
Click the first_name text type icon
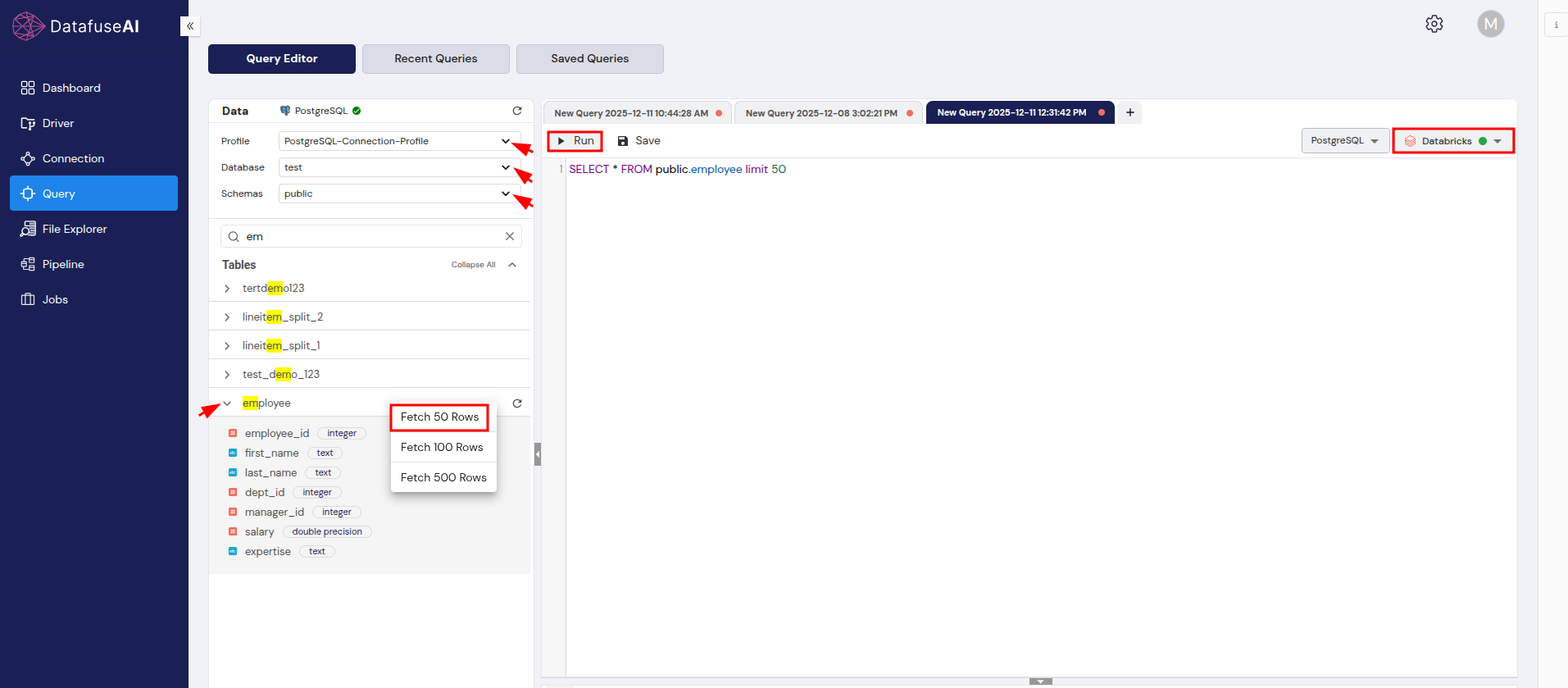pos(233,453)
